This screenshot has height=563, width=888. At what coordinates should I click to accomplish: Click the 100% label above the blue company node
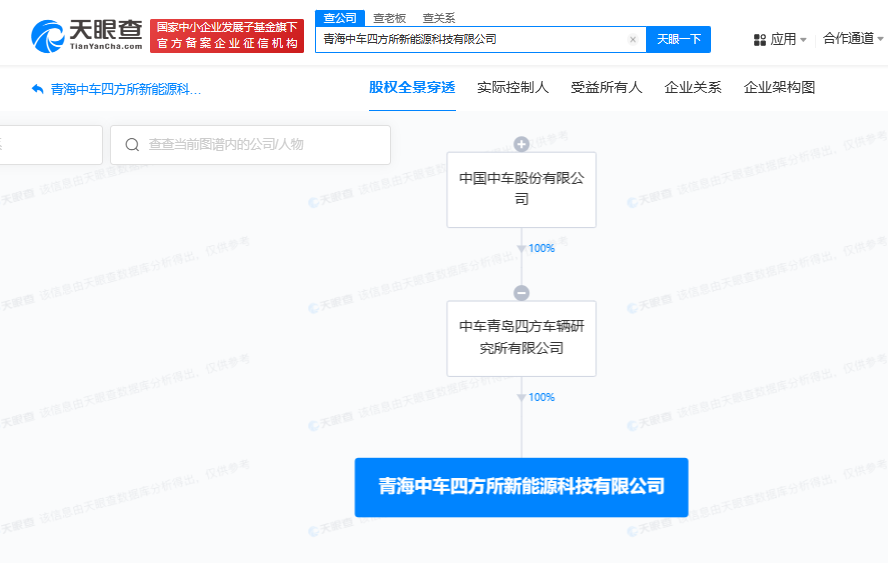(x=541, y=397)
